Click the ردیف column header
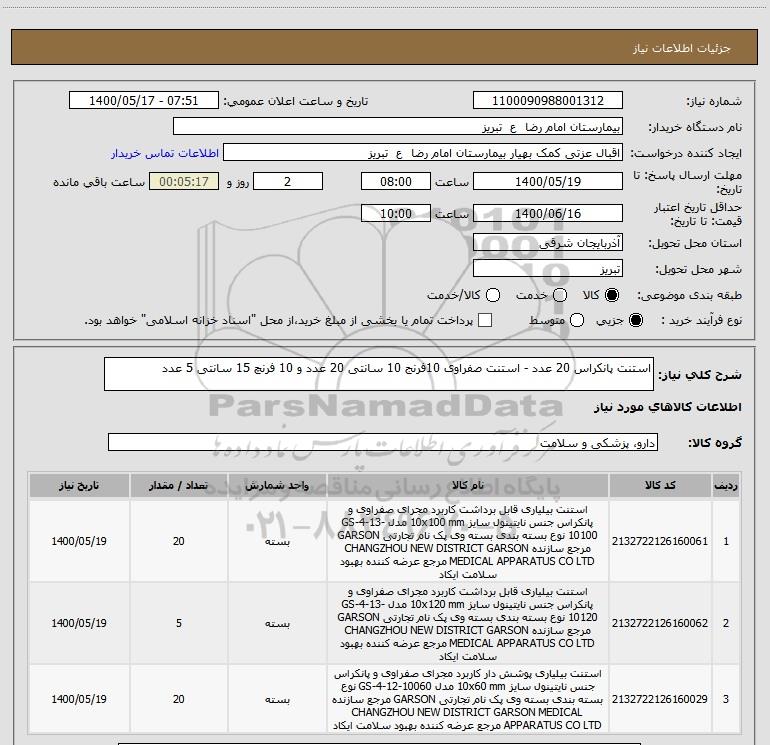This screenshot has width=770, height=745. pos(726,486)
